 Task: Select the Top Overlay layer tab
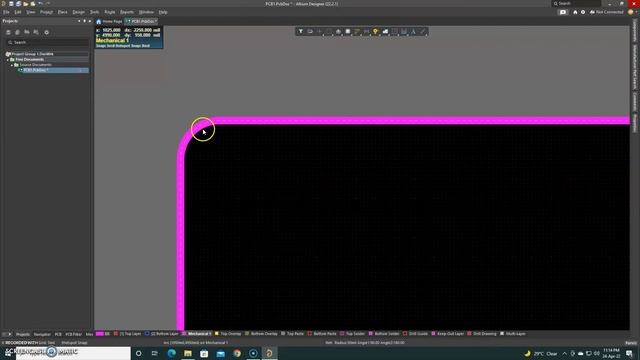pyautogui.click(x=228, y=334)
